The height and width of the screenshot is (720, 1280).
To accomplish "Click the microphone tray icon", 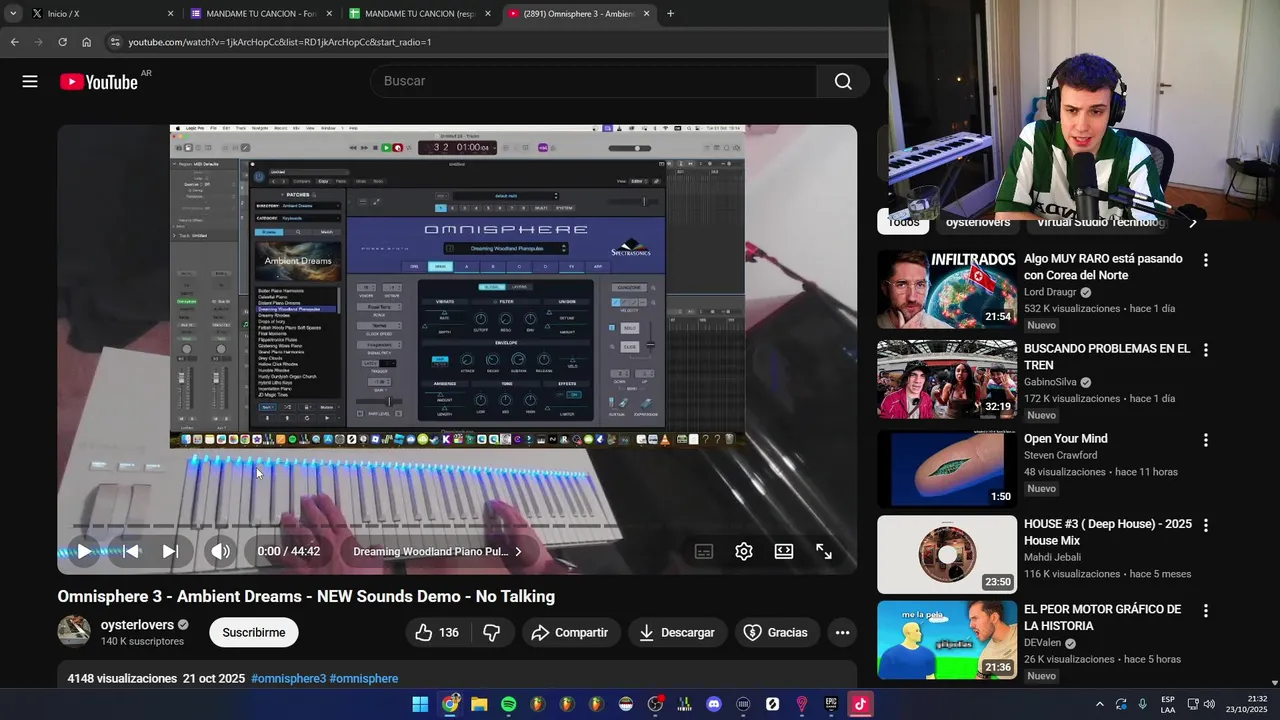I will [1142, 704].
